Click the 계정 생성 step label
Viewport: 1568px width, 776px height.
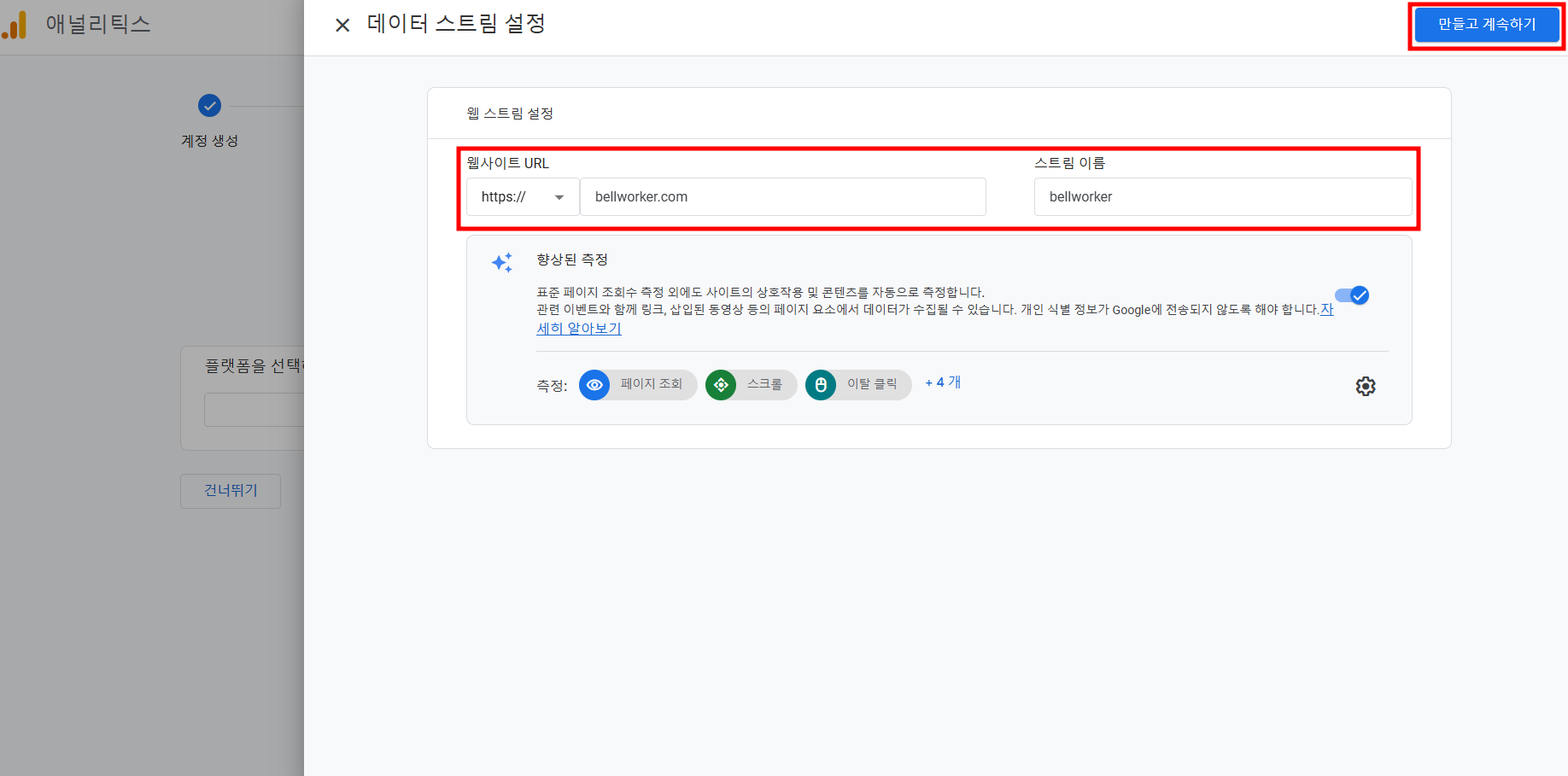[209, 141]
